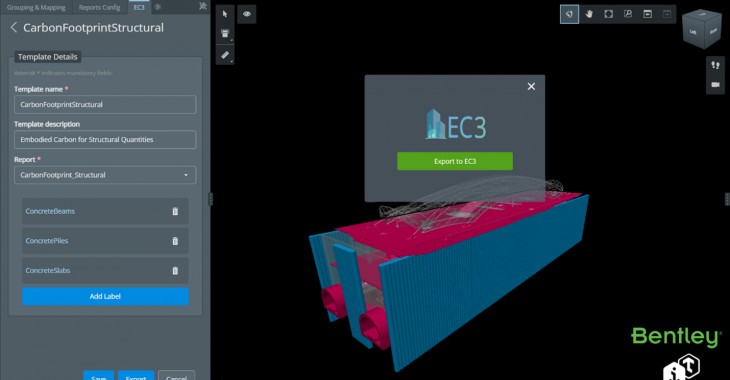Toggle the eye visibility tool
730x380 pixels.
point(247,14)
